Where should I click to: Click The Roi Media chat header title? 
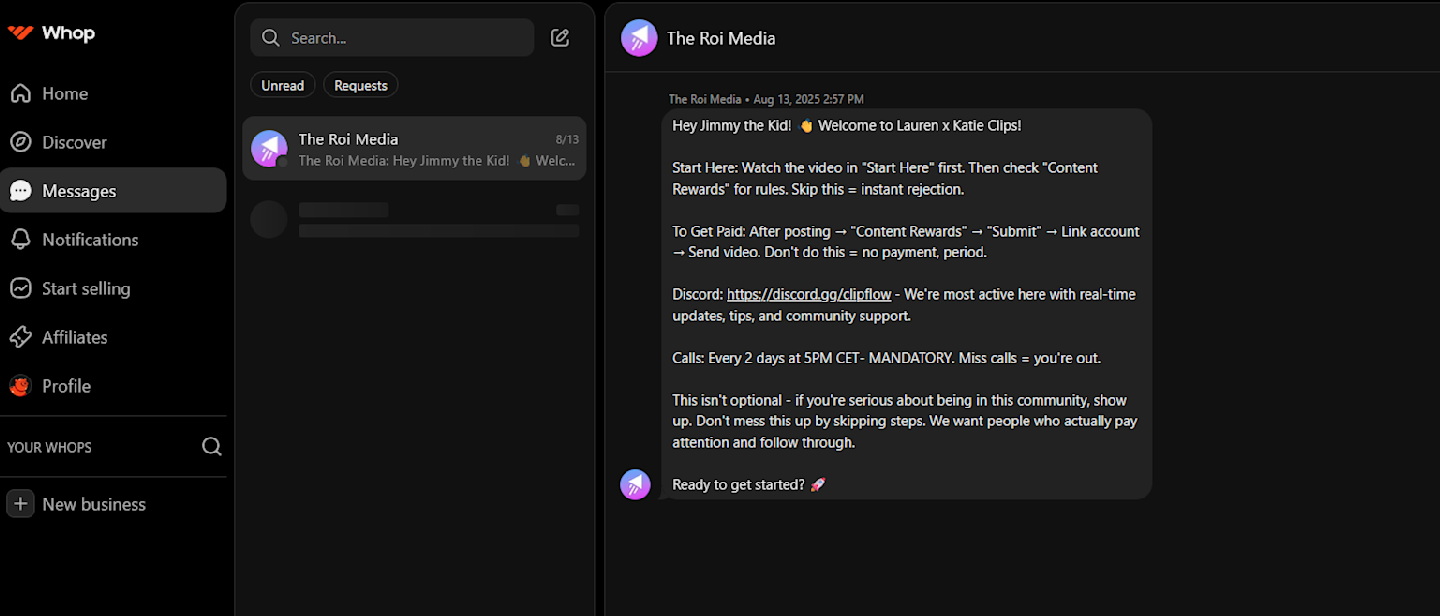(x=721, y=38)
